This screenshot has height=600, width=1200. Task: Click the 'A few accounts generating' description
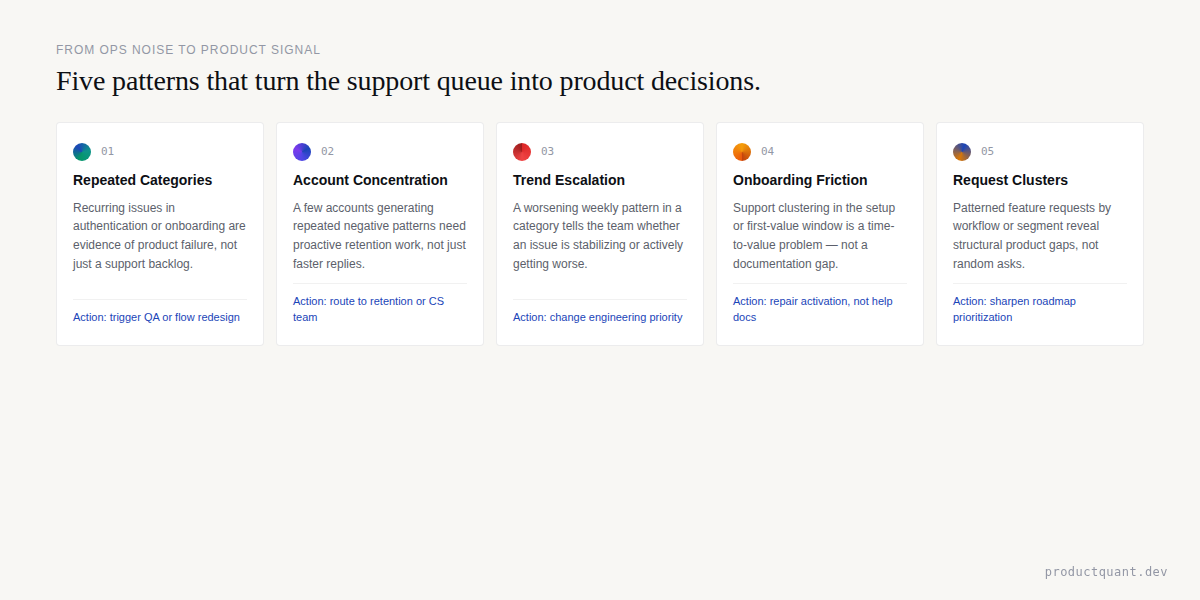click(379, 236)
